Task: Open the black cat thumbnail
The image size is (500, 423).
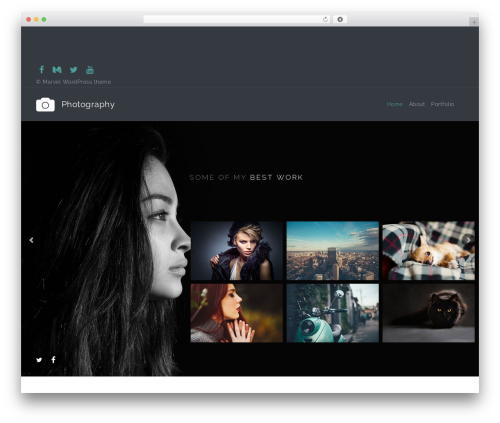Action: (x=429, y=313)
